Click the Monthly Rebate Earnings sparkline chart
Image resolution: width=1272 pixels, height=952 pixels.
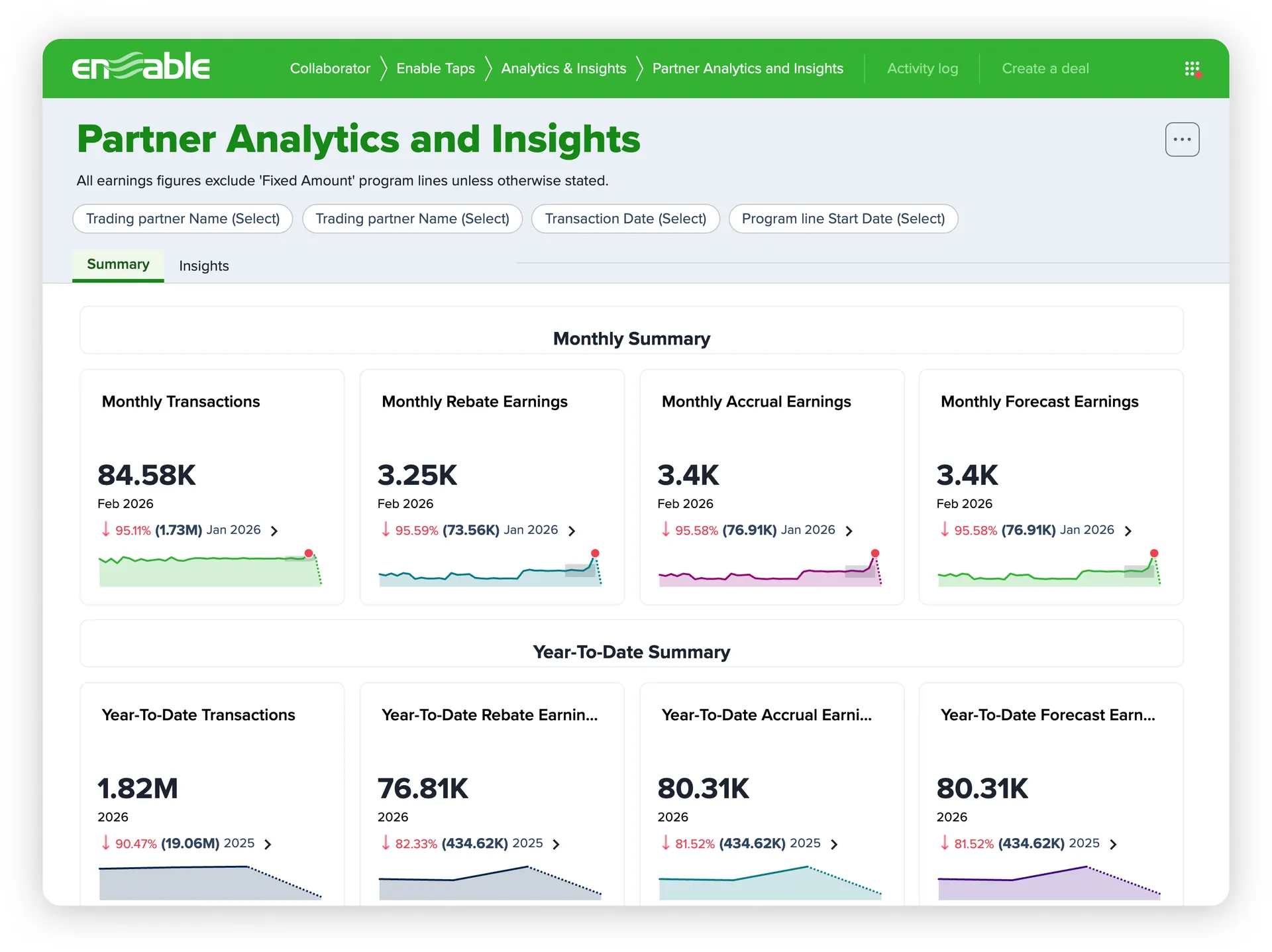[x=490, y=569]
